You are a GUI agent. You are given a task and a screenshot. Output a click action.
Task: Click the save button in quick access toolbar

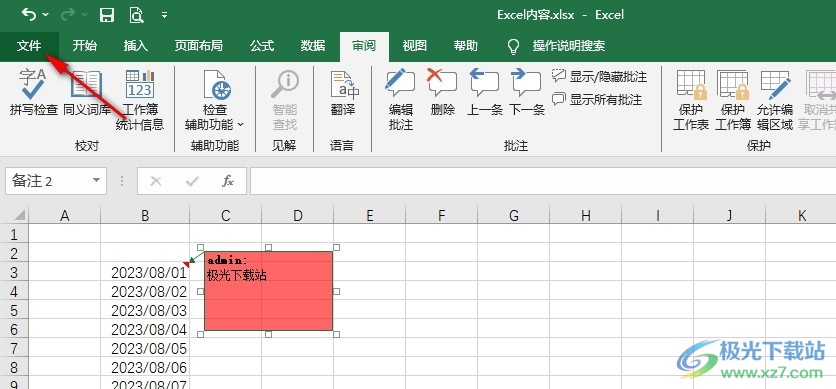click(108, 15)
